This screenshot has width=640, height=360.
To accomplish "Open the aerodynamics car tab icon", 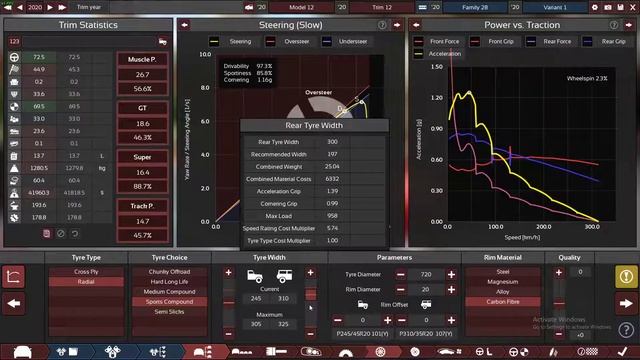I will (449, 351).
